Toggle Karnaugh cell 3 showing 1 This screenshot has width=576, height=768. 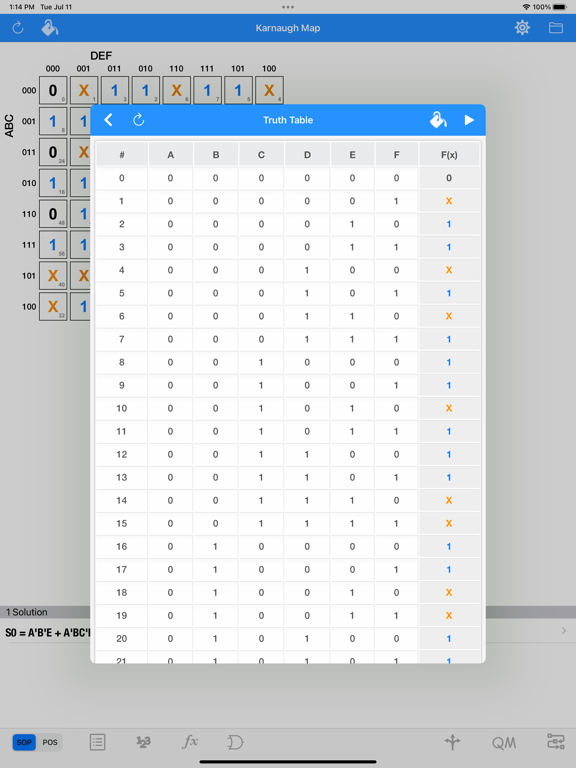click(115, 90)
